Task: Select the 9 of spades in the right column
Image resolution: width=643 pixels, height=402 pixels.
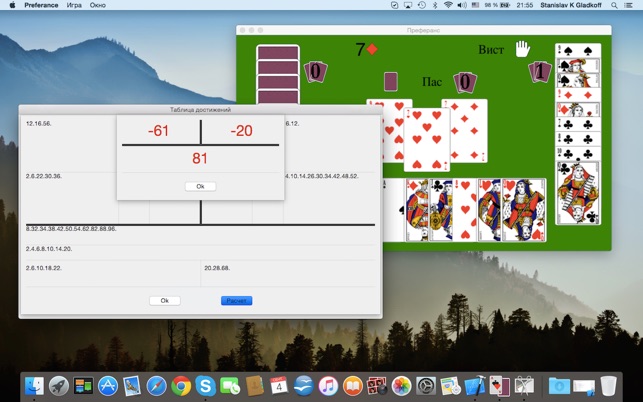Action: pos(578,50)
